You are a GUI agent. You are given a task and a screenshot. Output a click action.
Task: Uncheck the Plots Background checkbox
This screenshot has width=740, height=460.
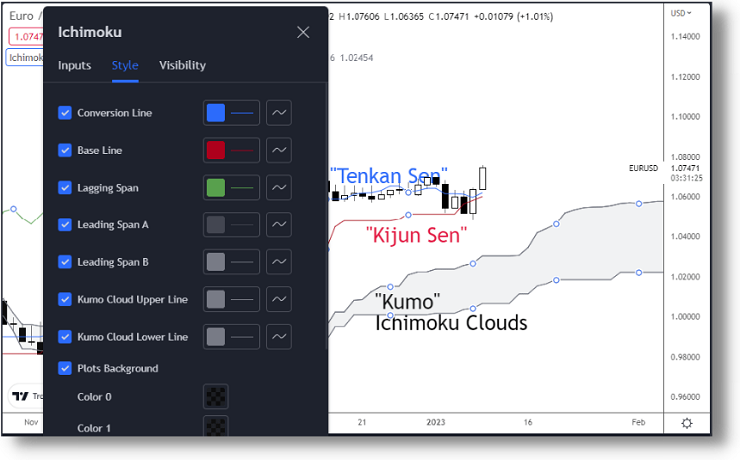(65, 368)
